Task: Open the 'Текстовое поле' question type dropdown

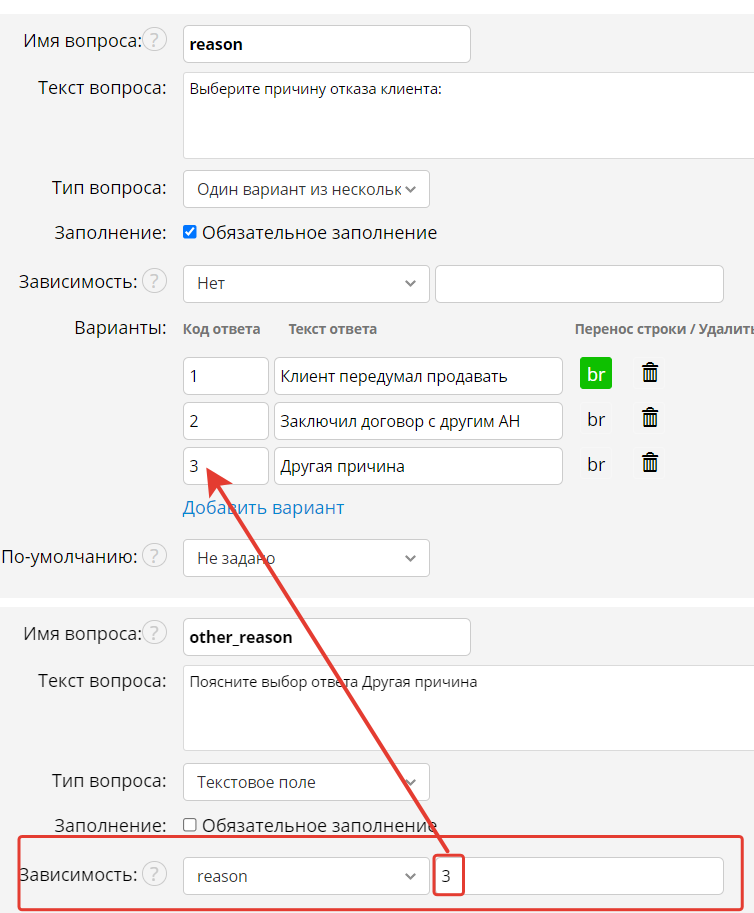Action: (x=306, y=782)
